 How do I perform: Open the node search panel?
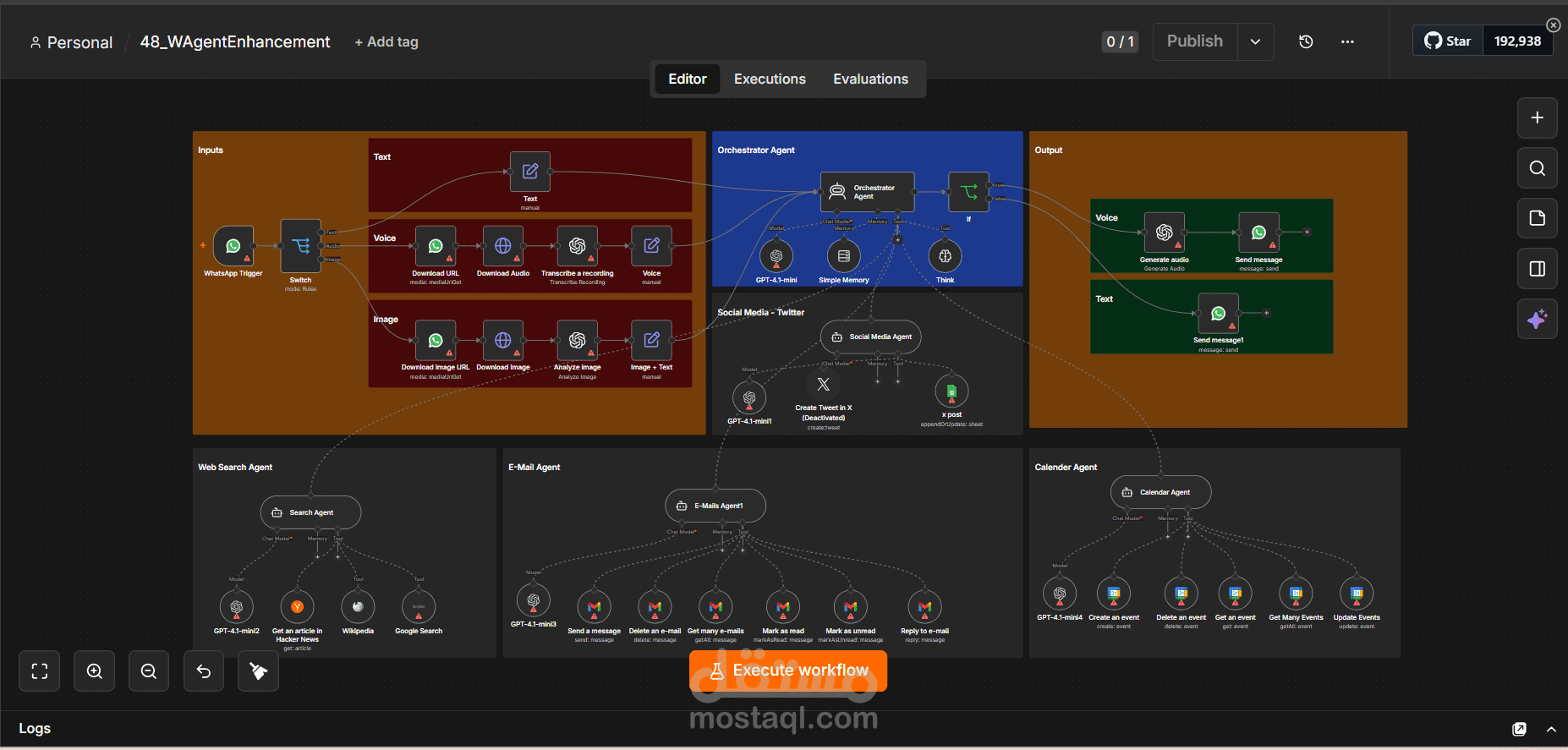tap(1538, 168)
